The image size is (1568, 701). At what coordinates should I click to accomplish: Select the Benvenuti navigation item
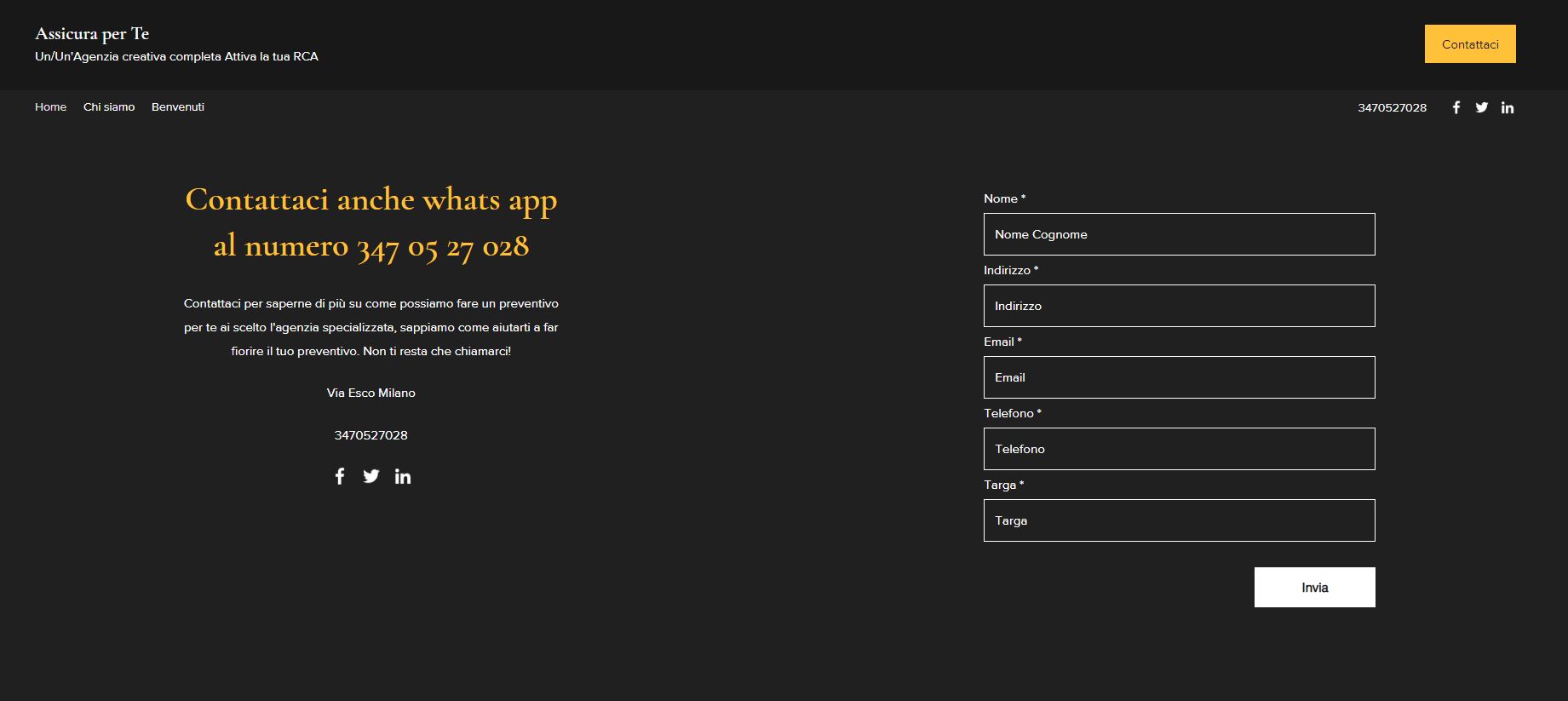click(x=178, y=107)
